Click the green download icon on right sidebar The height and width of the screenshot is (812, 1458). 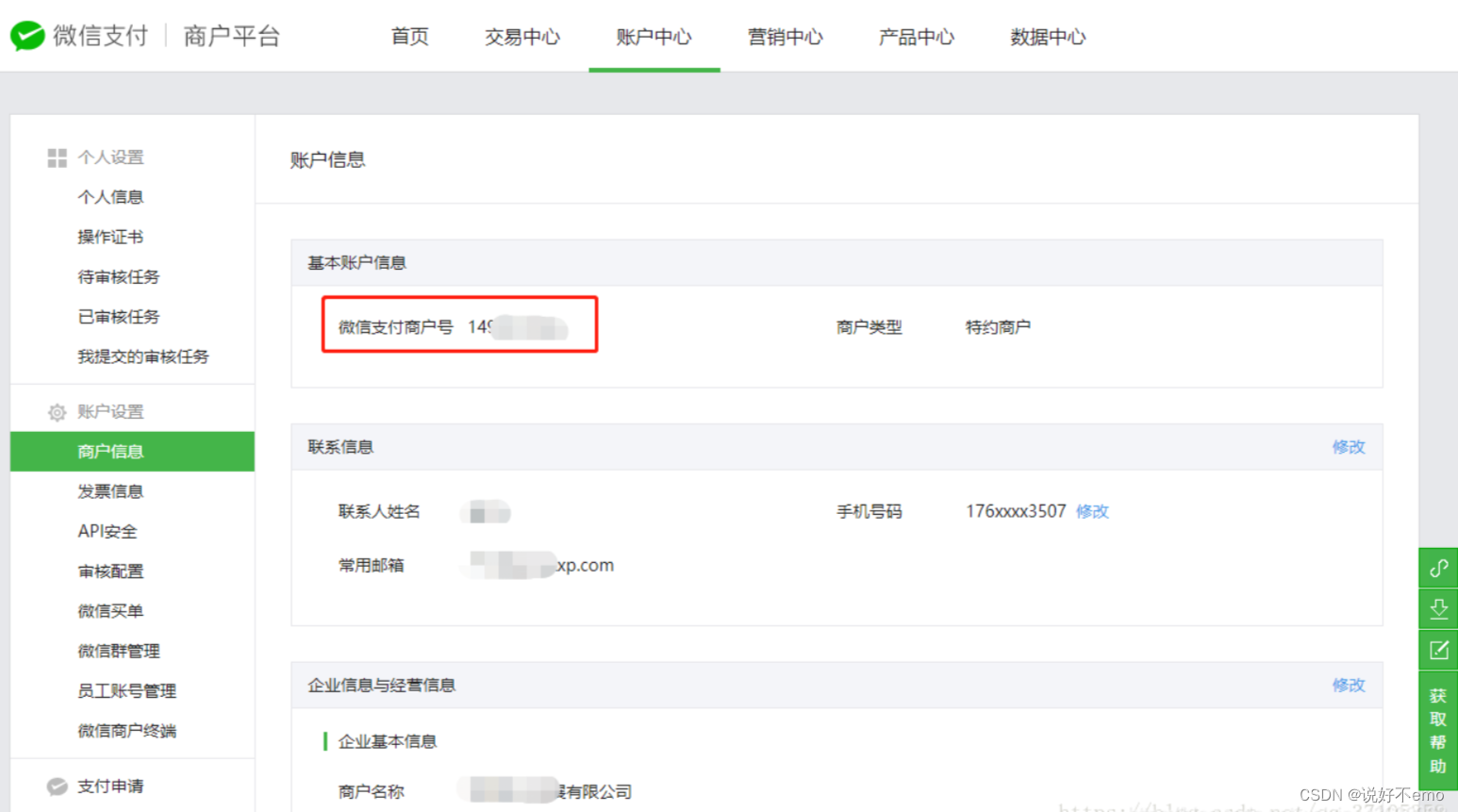[1438, 608]
